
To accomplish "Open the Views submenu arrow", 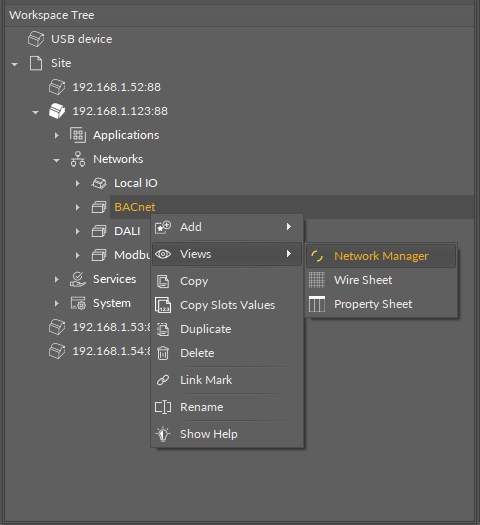I will [289, 254].
